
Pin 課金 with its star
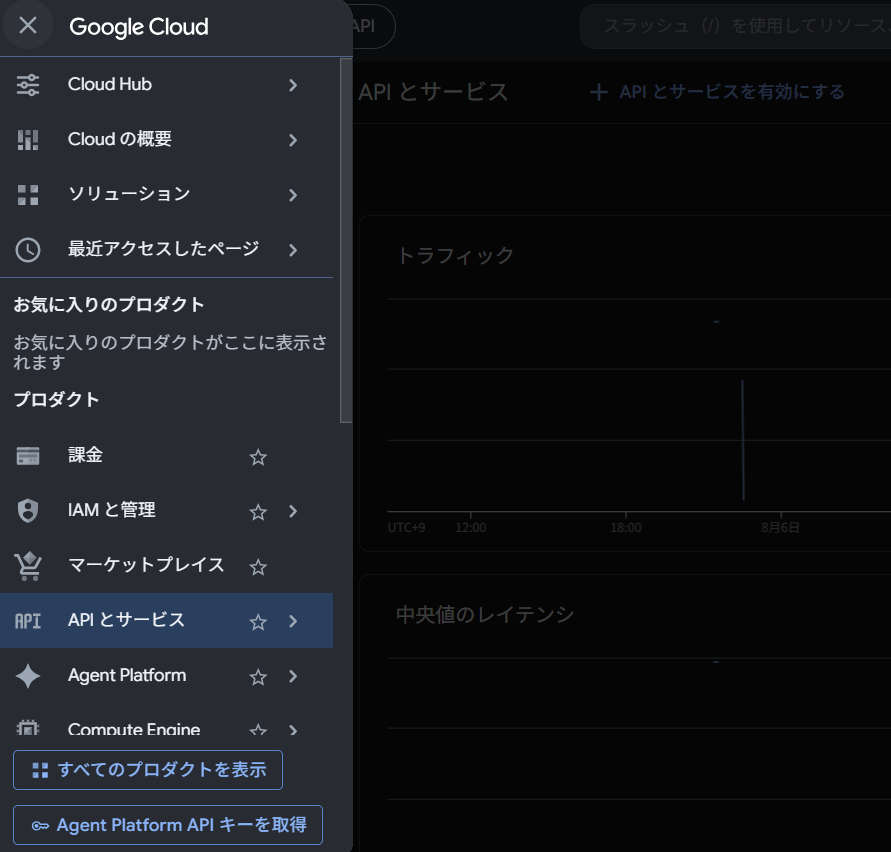click(x=258, y=457)
